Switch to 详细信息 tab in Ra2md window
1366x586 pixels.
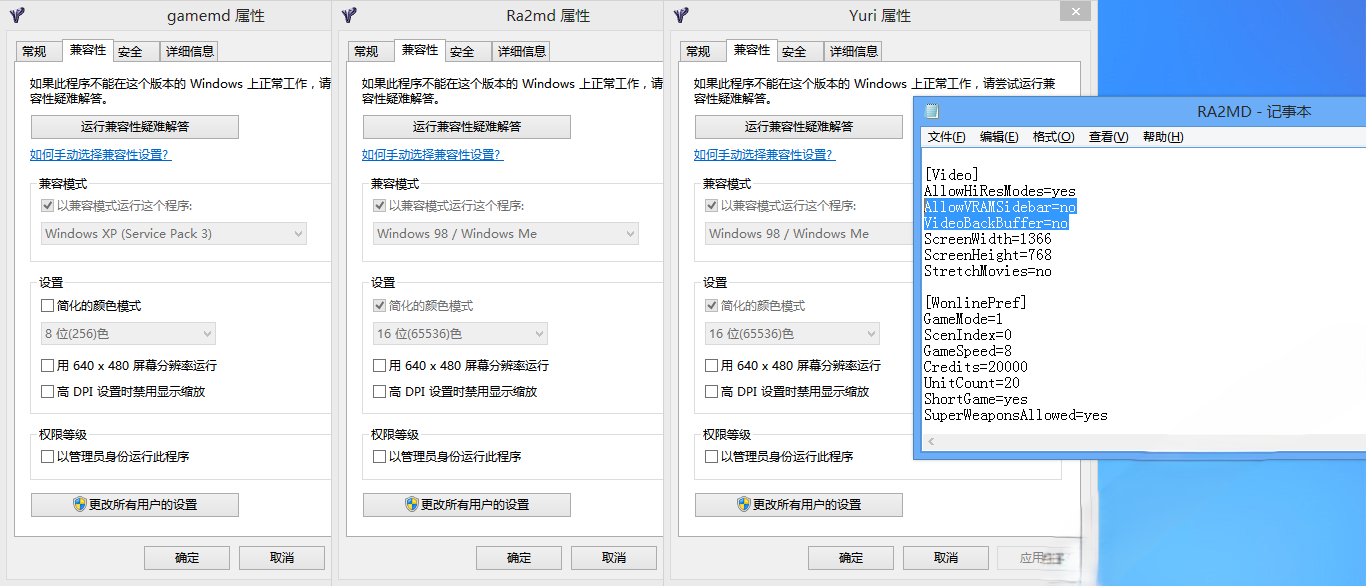click(x=521, y=52)
